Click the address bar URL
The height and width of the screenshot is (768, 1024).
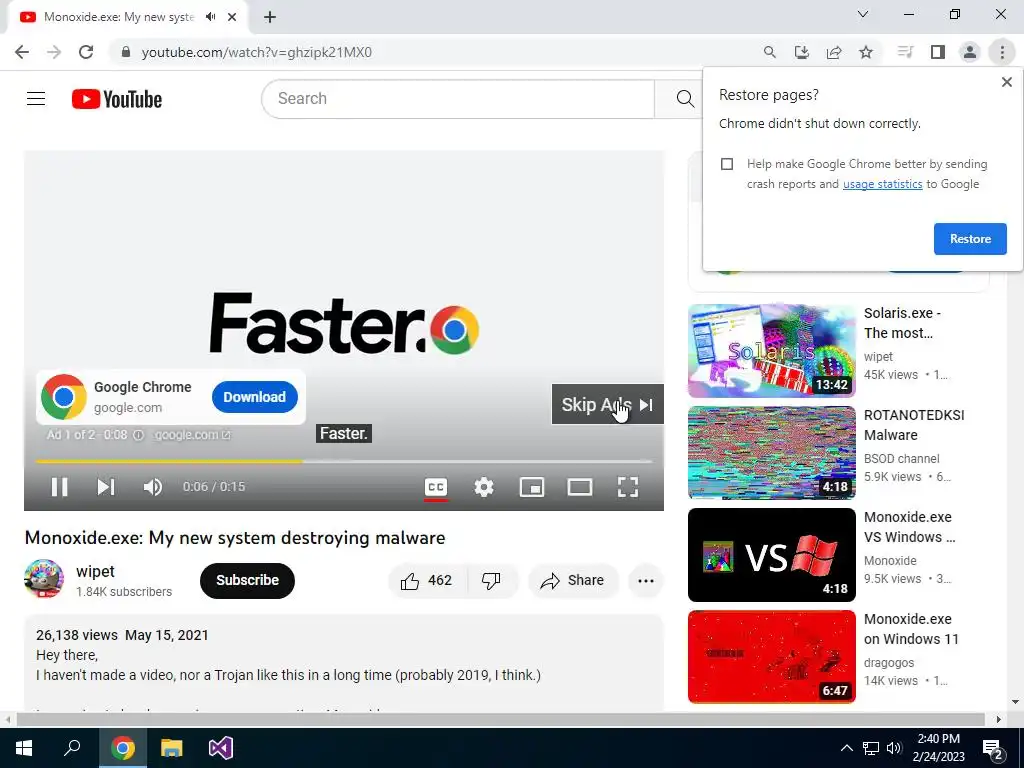(x=257, y=52)
